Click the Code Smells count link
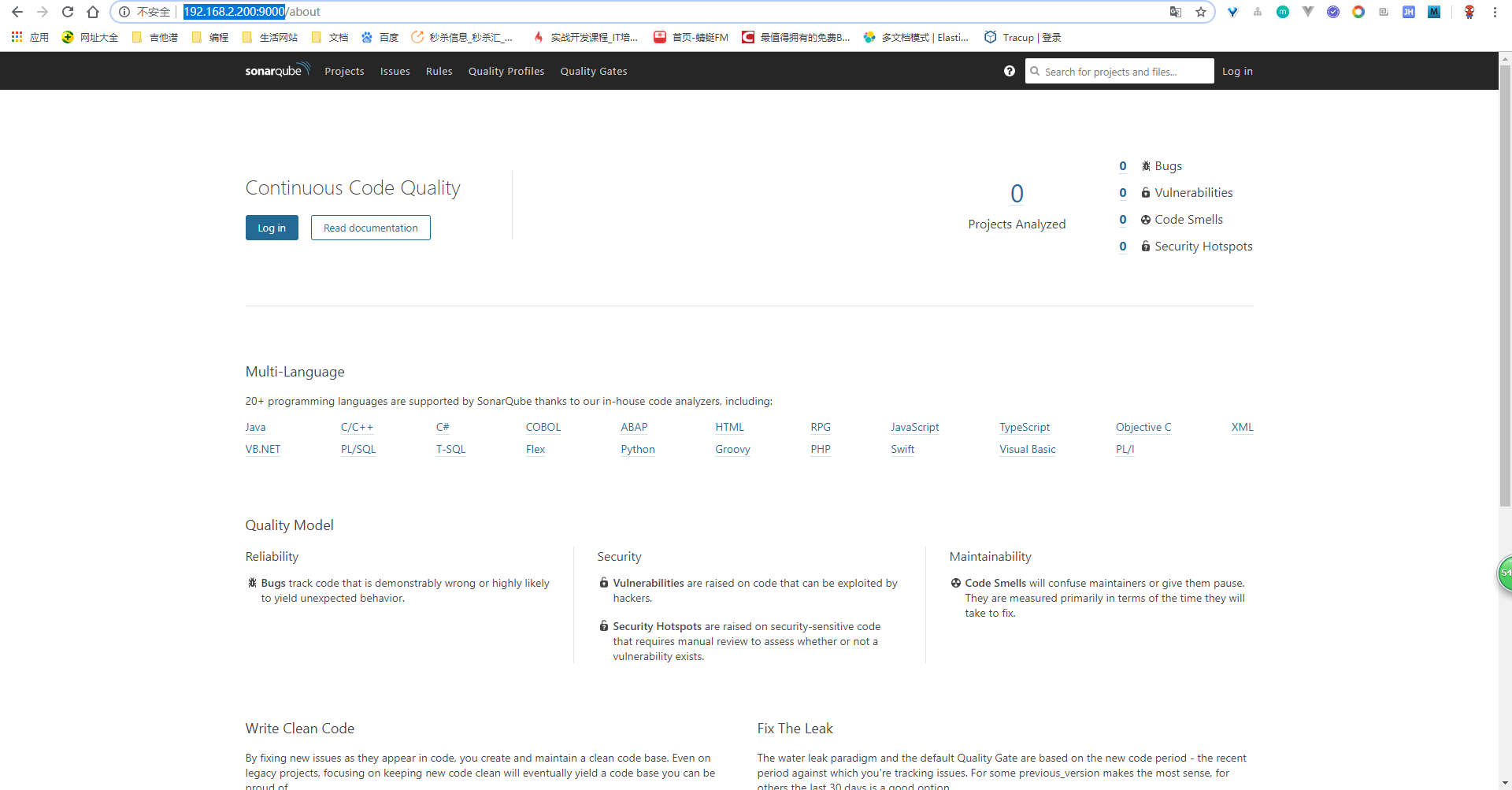 coord(1123,220)
